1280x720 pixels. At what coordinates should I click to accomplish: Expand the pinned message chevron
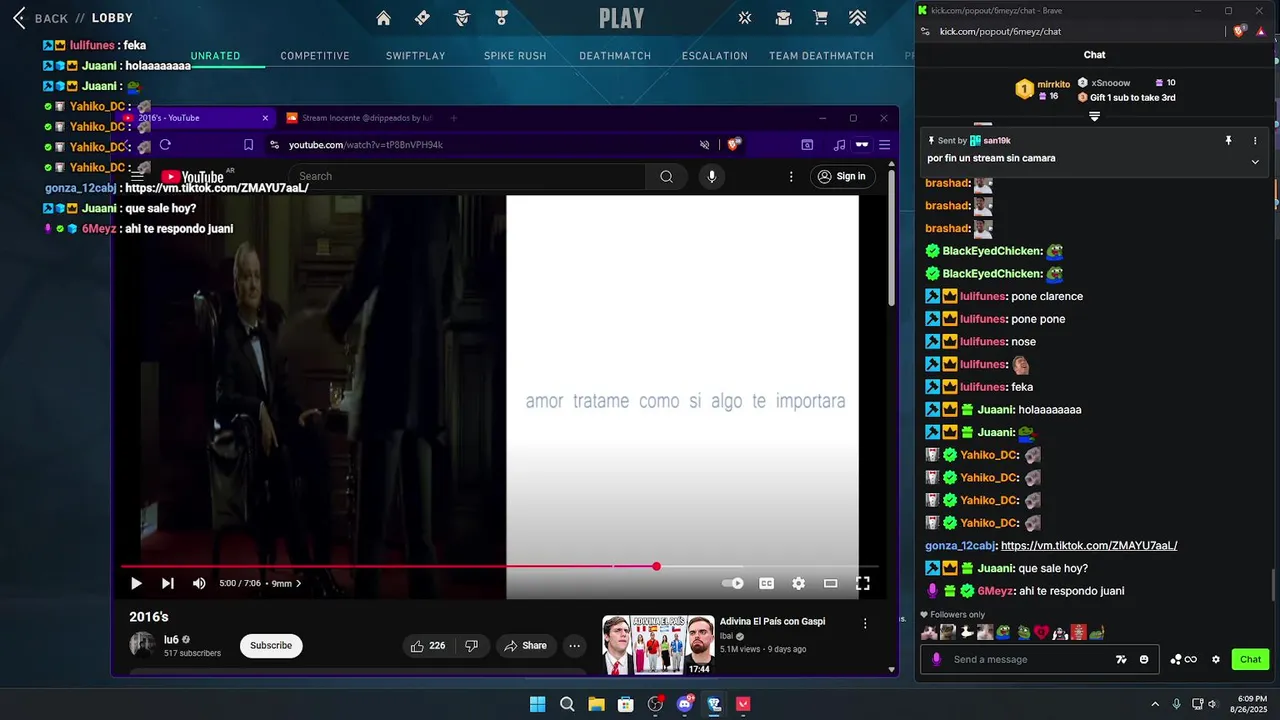click(x=1255, y=162)
